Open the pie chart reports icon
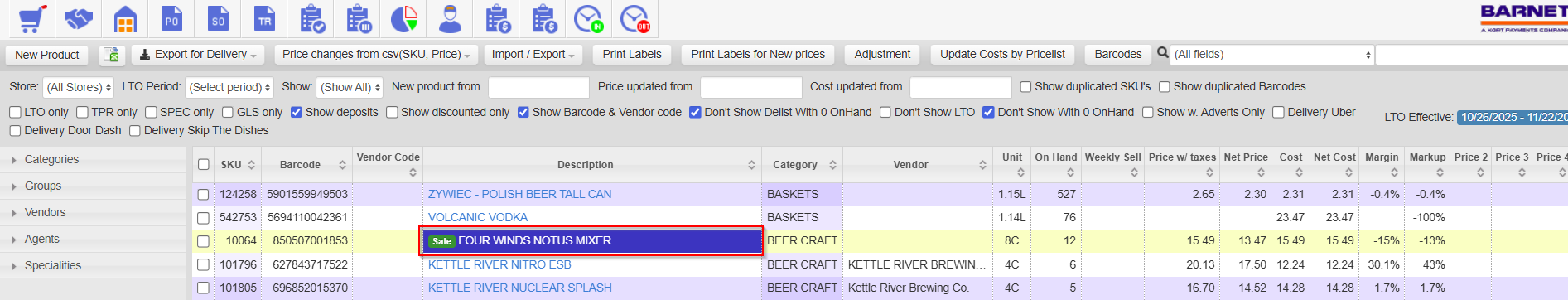Viewport: 1568px width, 300px height. [x=403, y=18]
